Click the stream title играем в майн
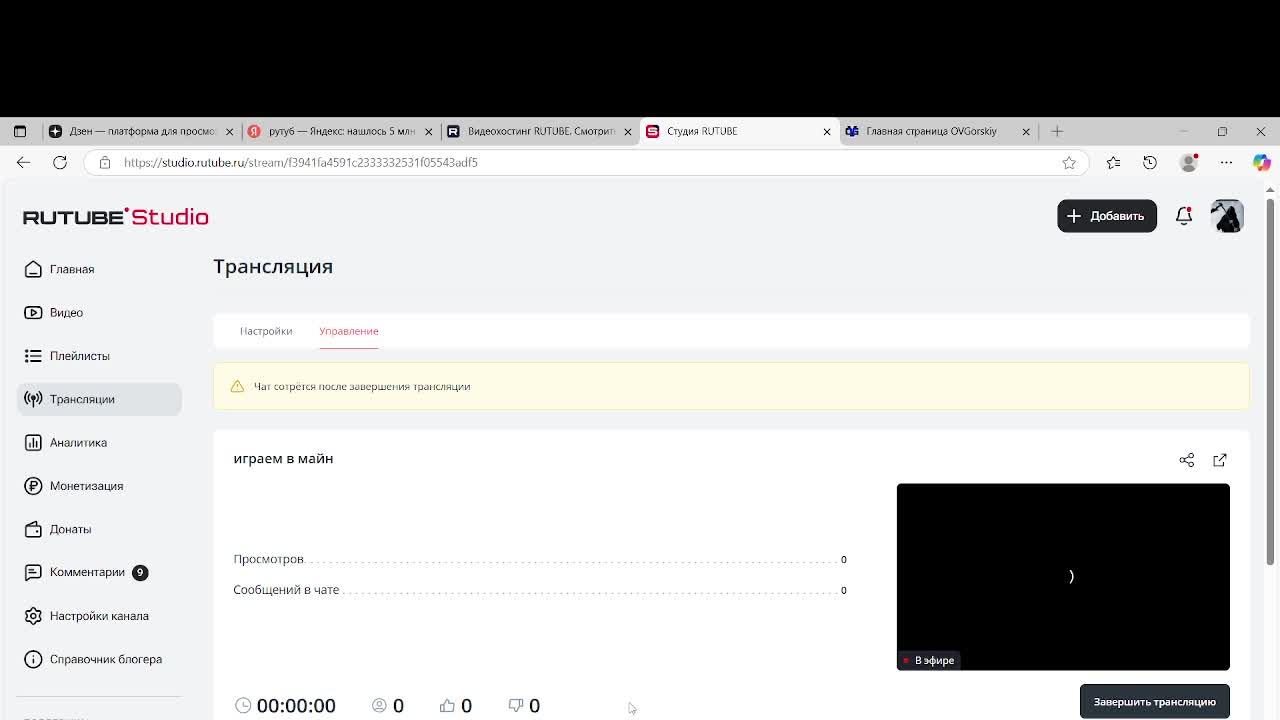The image size is (1280, 720). 283,458
